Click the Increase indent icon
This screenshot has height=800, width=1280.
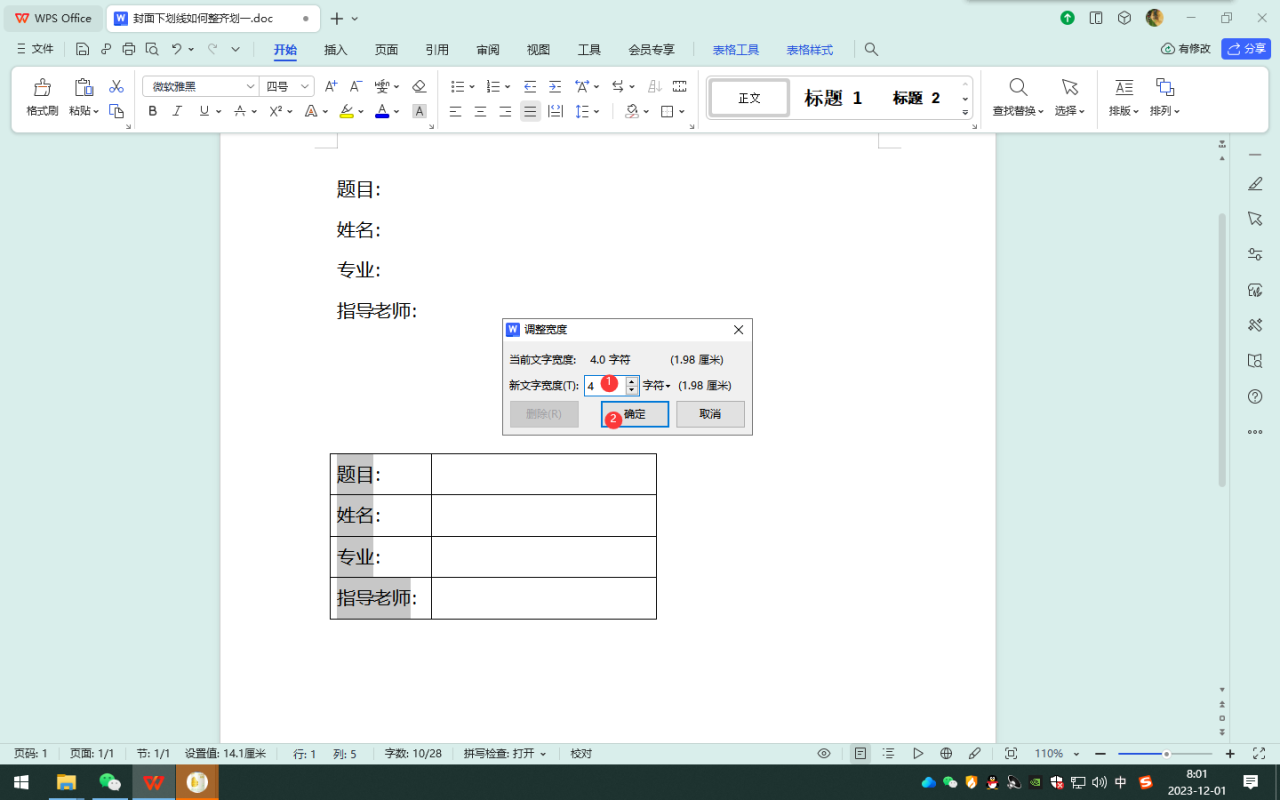[555, 87]
